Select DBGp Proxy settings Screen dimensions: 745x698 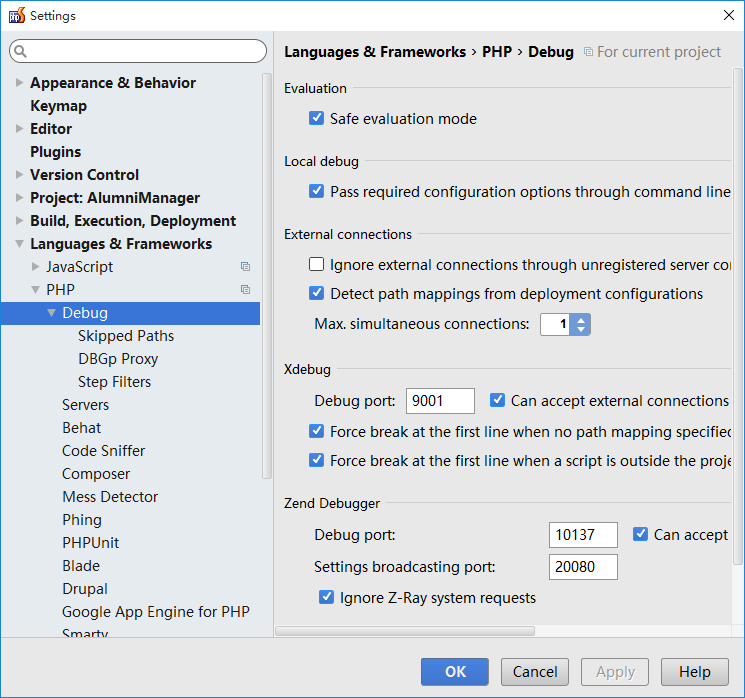click(118, 359)
